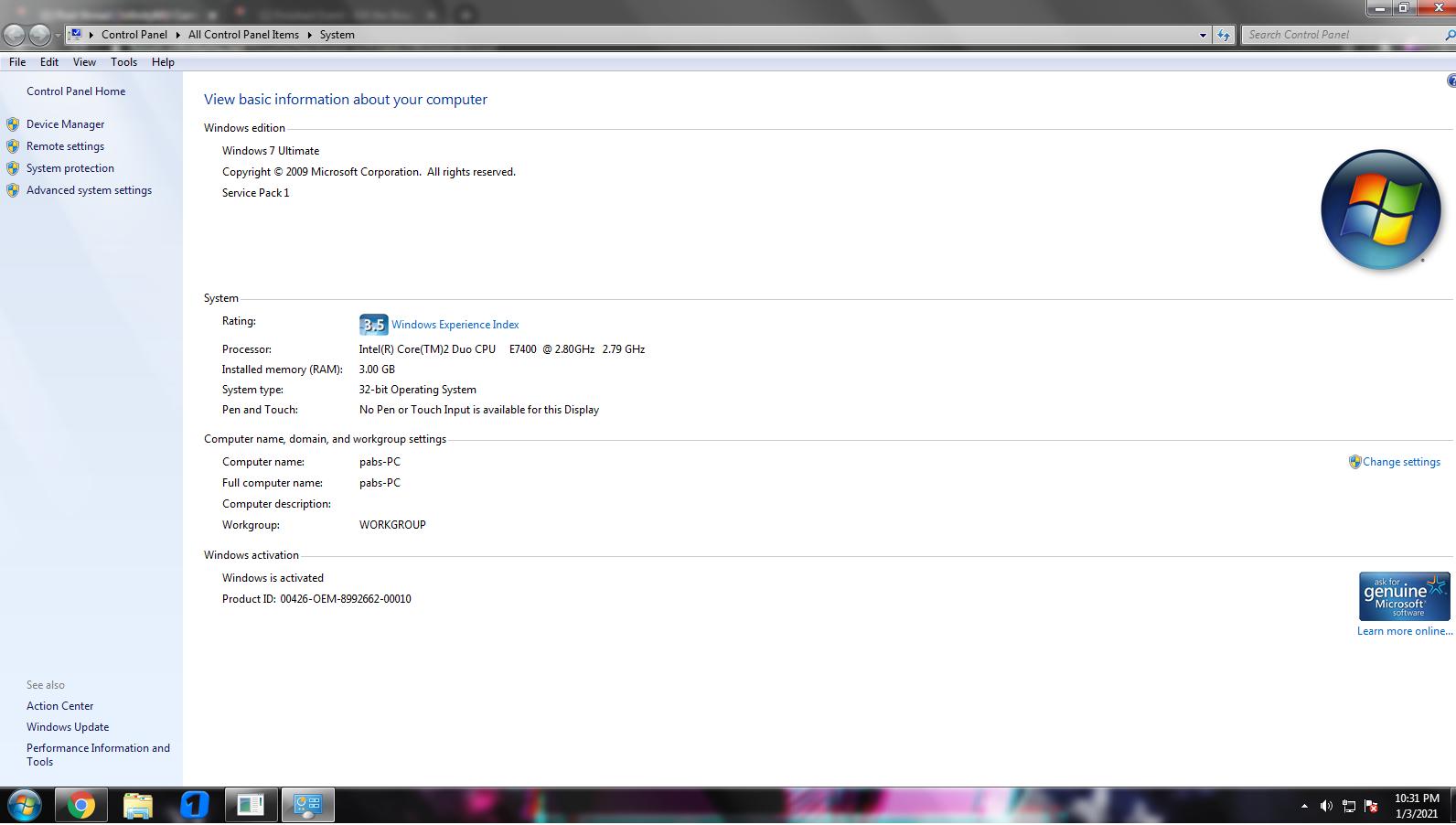Viewport: 1456px width, 825px height.
Task: Click the shield icon beside Remote settings
Action: (x=13, y=146)
